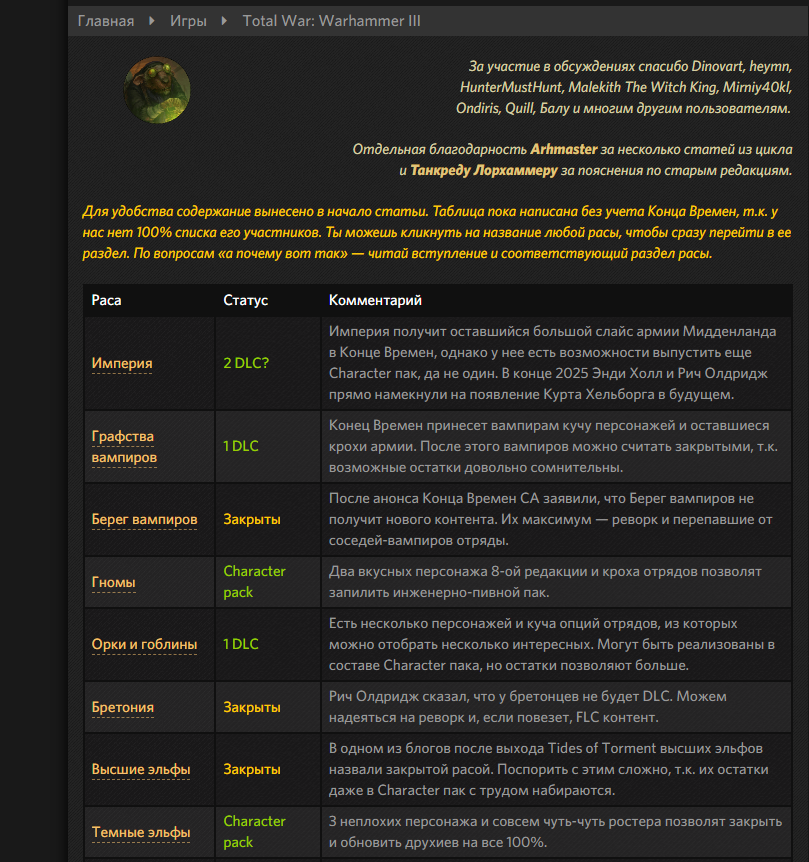Jump to Графства вампиров section
This screenshot has width=809, height=862.
pyautogui.click(x=124, y=446)
